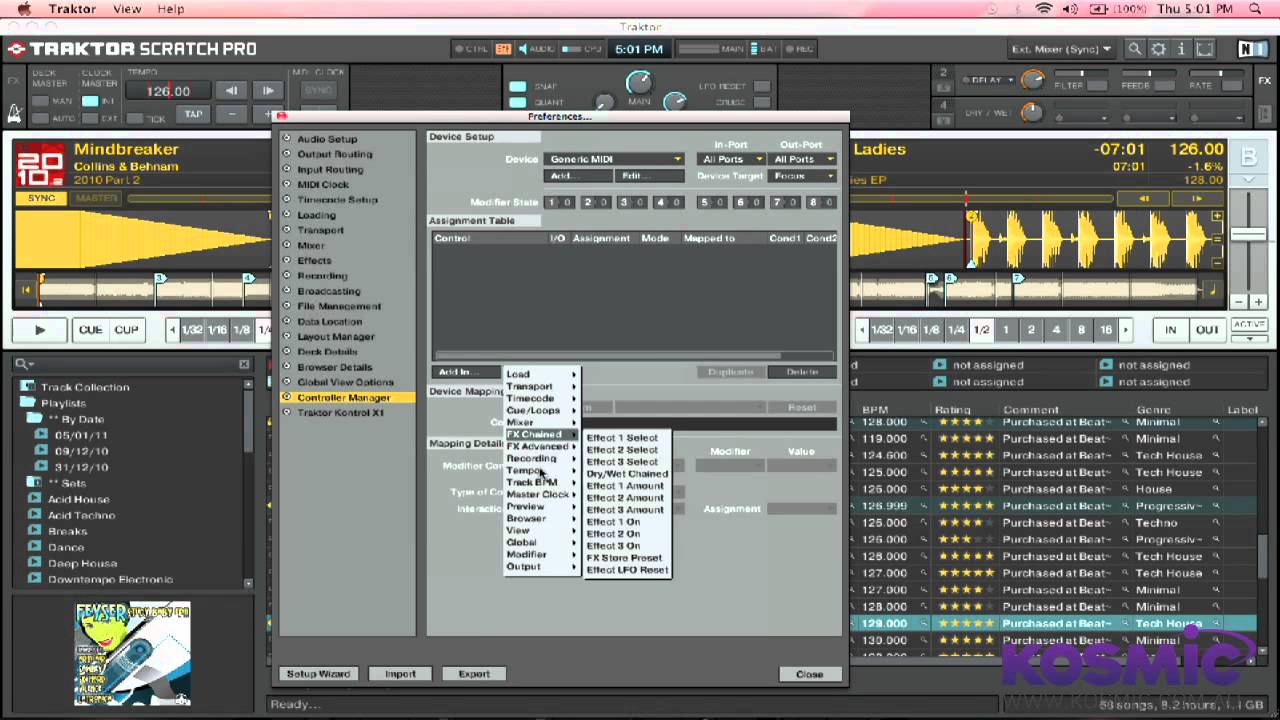Toggle fullscreen with the header frame icon
1280x720 pixels.
pyautogui.click(x=1203, y=49)
